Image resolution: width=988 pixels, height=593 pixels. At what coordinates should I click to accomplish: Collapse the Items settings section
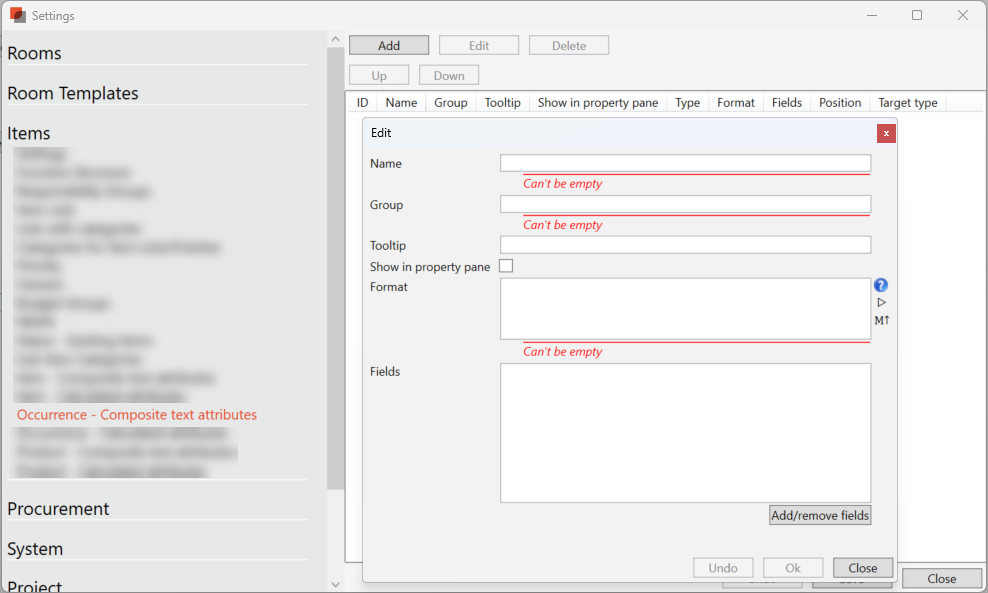point(29,133)
